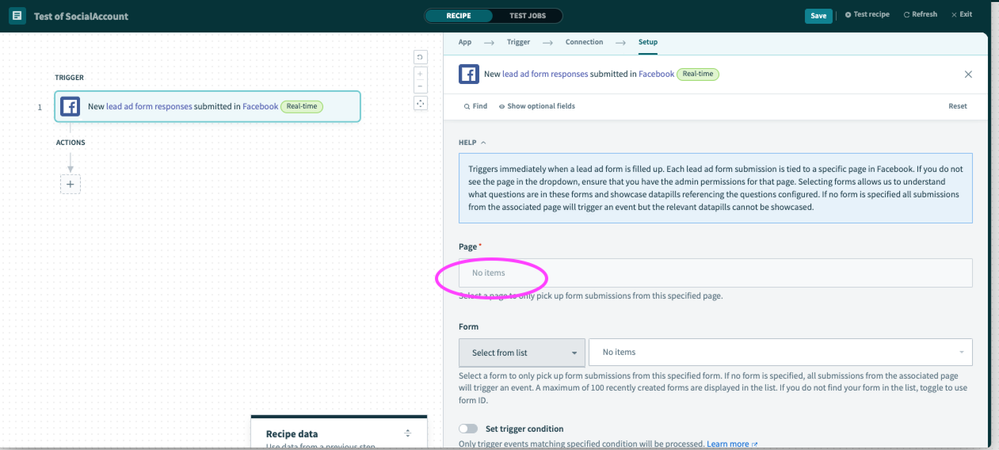The height and width of the screenshot is (450, 999).
Task: Open the Select from list mode dropdown
Action: [x=522, y=352]
